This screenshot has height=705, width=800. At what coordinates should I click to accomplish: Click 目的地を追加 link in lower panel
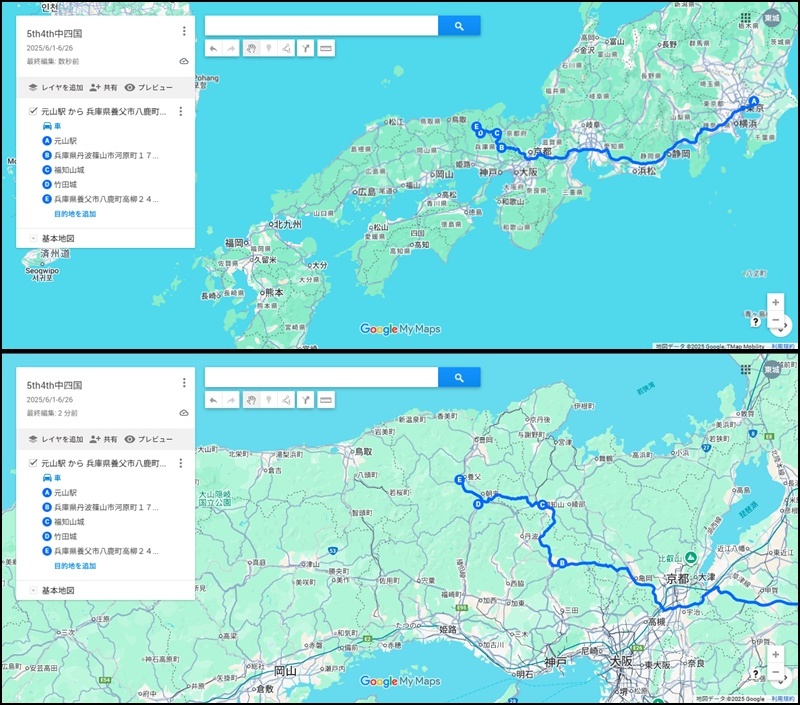pyautogui.click(x=75, y=566)
